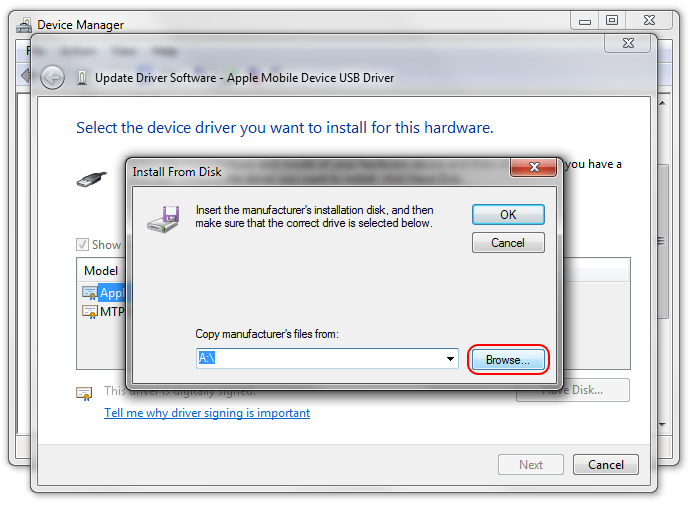Select the Apple driver model row
Image resolution: width=693 pixels, height=508 pixels.
point(104,293)
